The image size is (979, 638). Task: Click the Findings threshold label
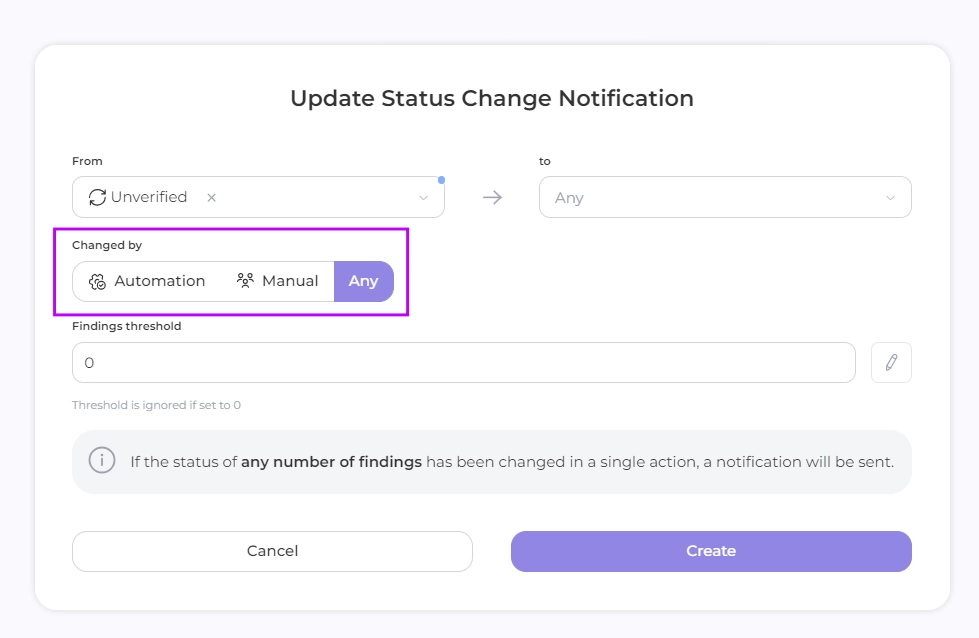[x=126, y=326]
